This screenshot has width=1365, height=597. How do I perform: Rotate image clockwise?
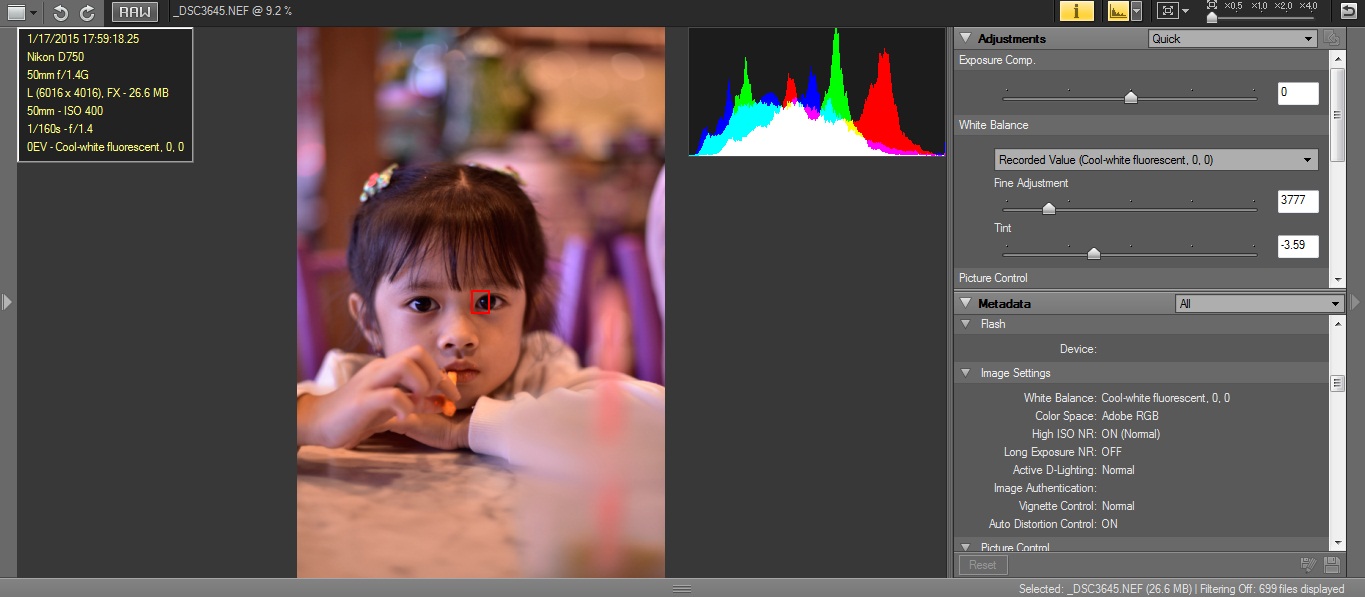coord(87,12)
